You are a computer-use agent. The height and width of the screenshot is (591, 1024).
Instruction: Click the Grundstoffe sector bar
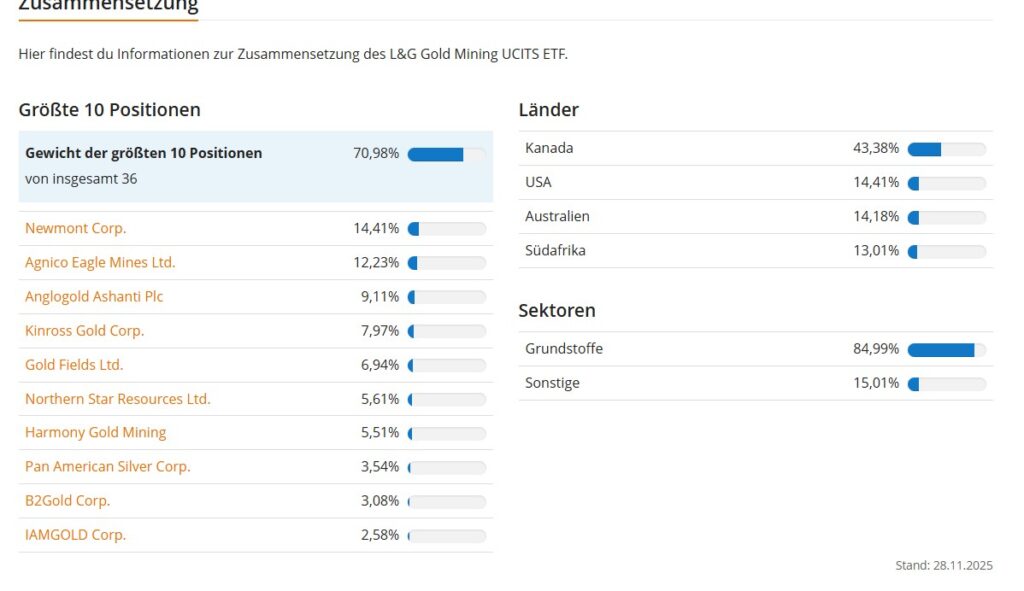pos(946,350)
